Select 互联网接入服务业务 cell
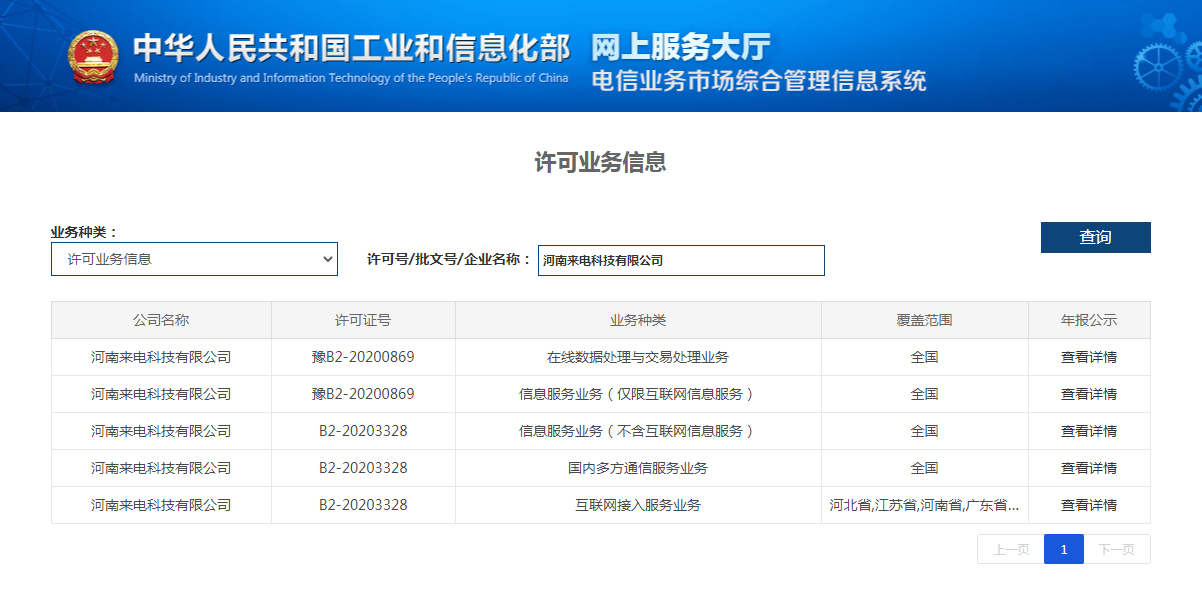This screenshot has width=1202, height=592. tap(638, 505)
